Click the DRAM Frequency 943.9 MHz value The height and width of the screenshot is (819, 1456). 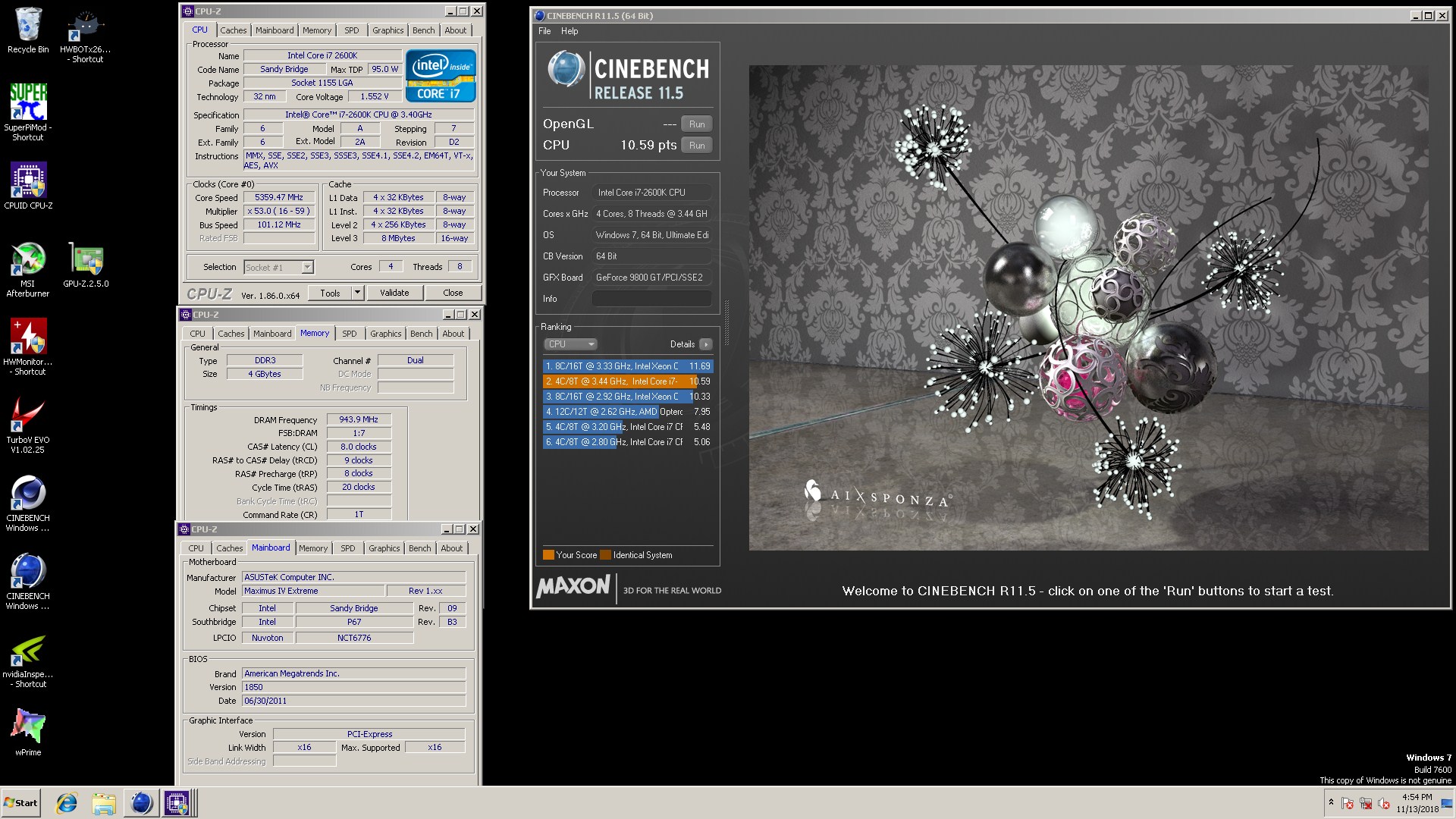point(359,419)
